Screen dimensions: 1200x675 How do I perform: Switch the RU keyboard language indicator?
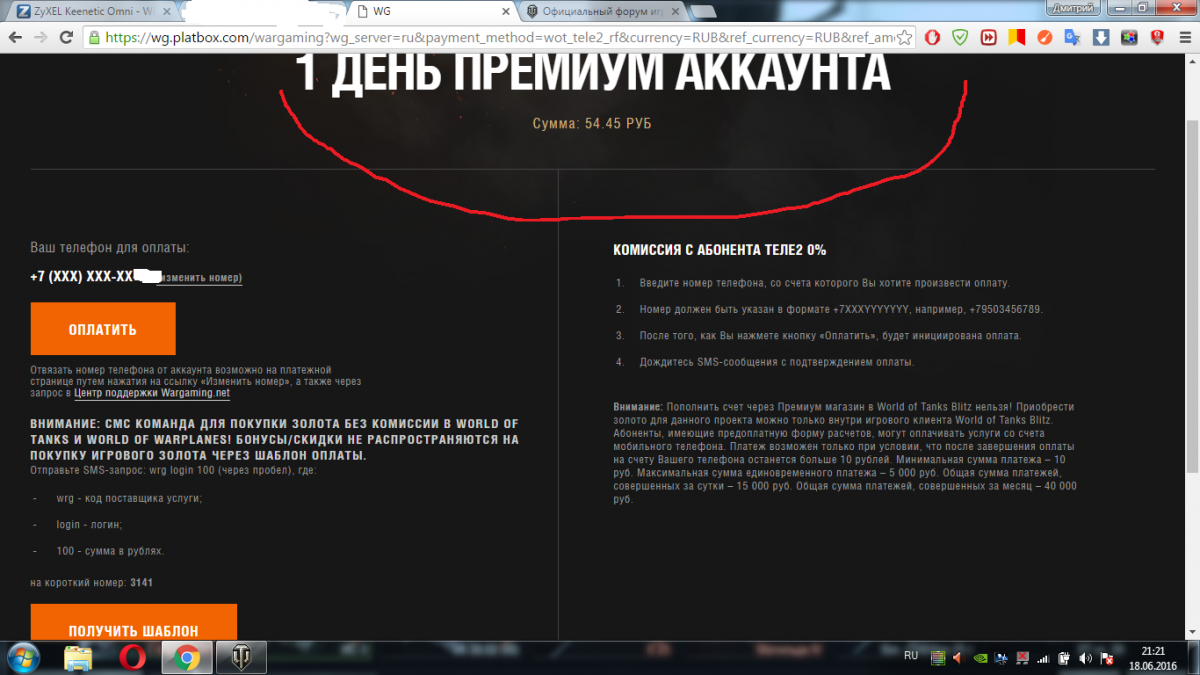pos(910,656)
